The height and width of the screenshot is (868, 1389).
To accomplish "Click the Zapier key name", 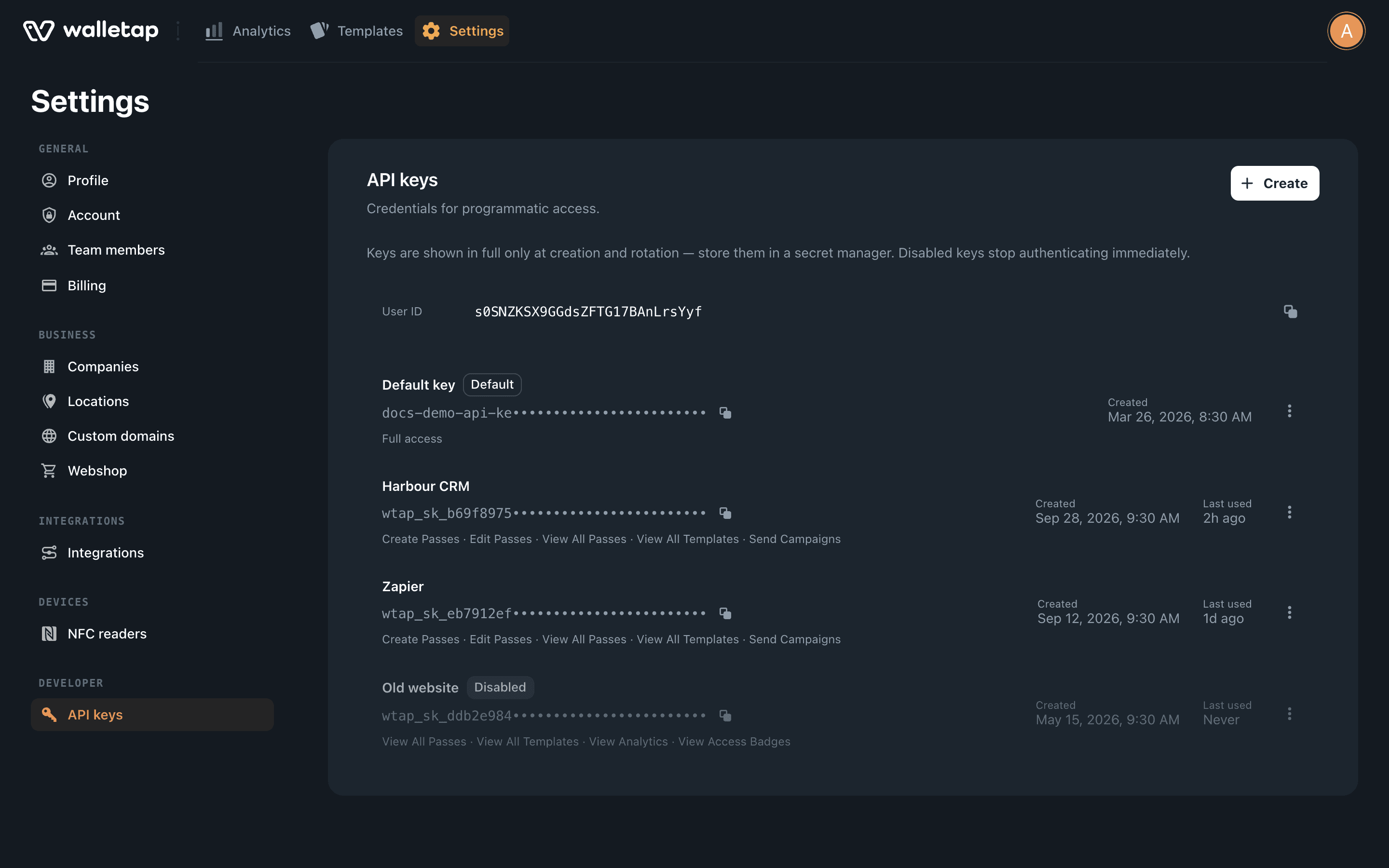I will (403, 587).
